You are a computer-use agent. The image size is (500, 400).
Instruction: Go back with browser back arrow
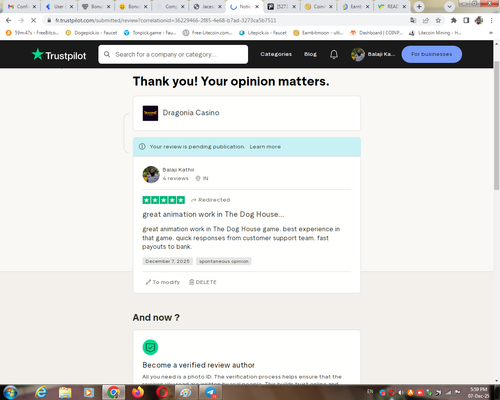[9, 20]
